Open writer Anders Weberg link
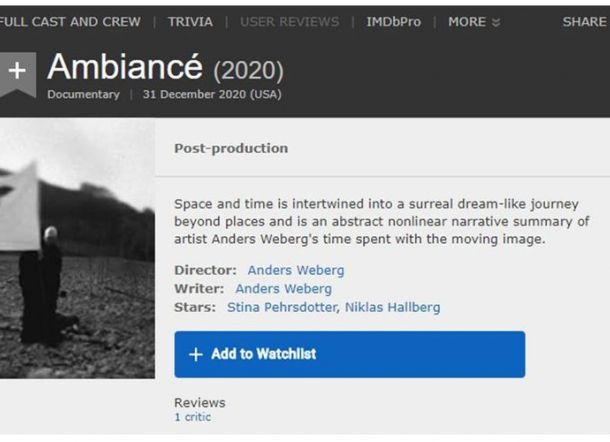The height and width of the screenshot is (442, 610). [283, 289]
